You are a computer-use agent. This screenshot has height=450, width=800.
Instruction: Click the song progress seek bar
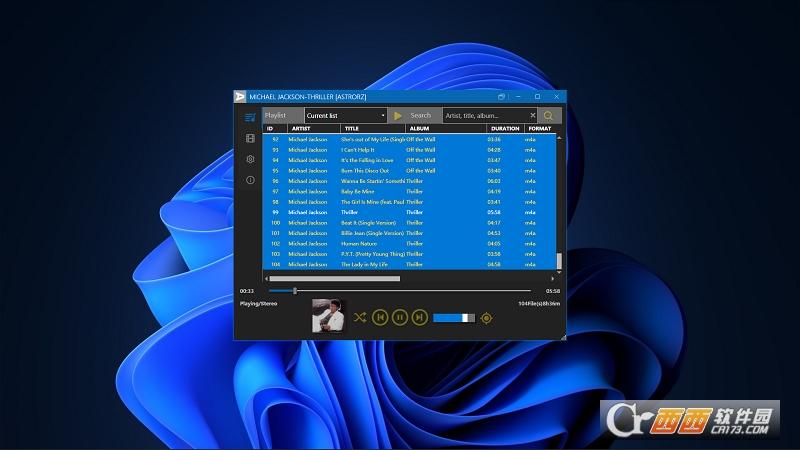[400, 291]
